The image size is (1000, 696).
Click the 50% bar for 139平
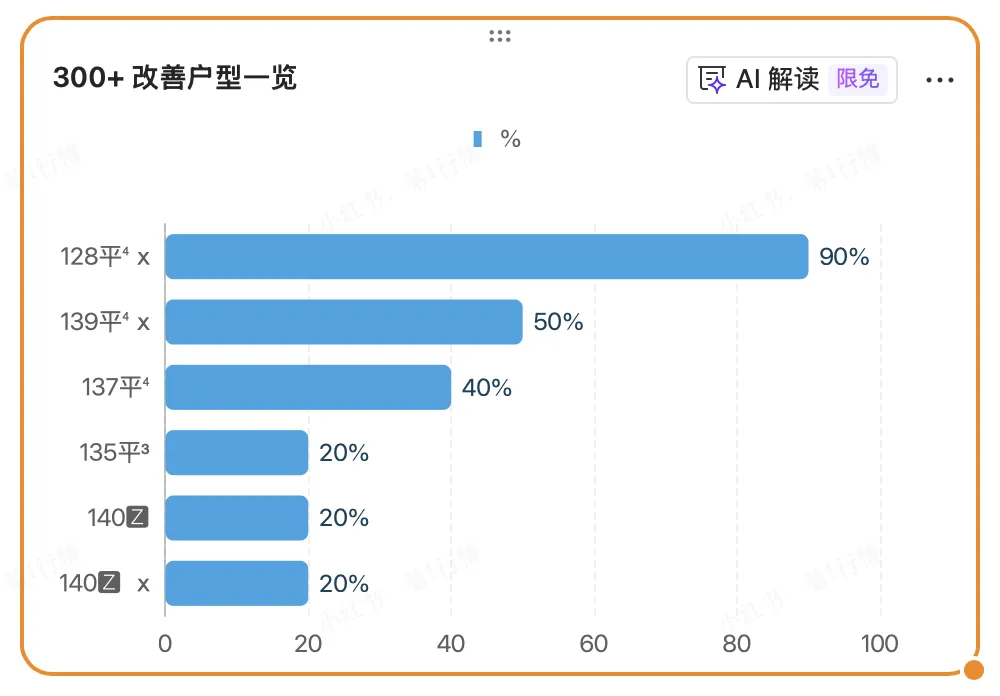click(344, 322)
